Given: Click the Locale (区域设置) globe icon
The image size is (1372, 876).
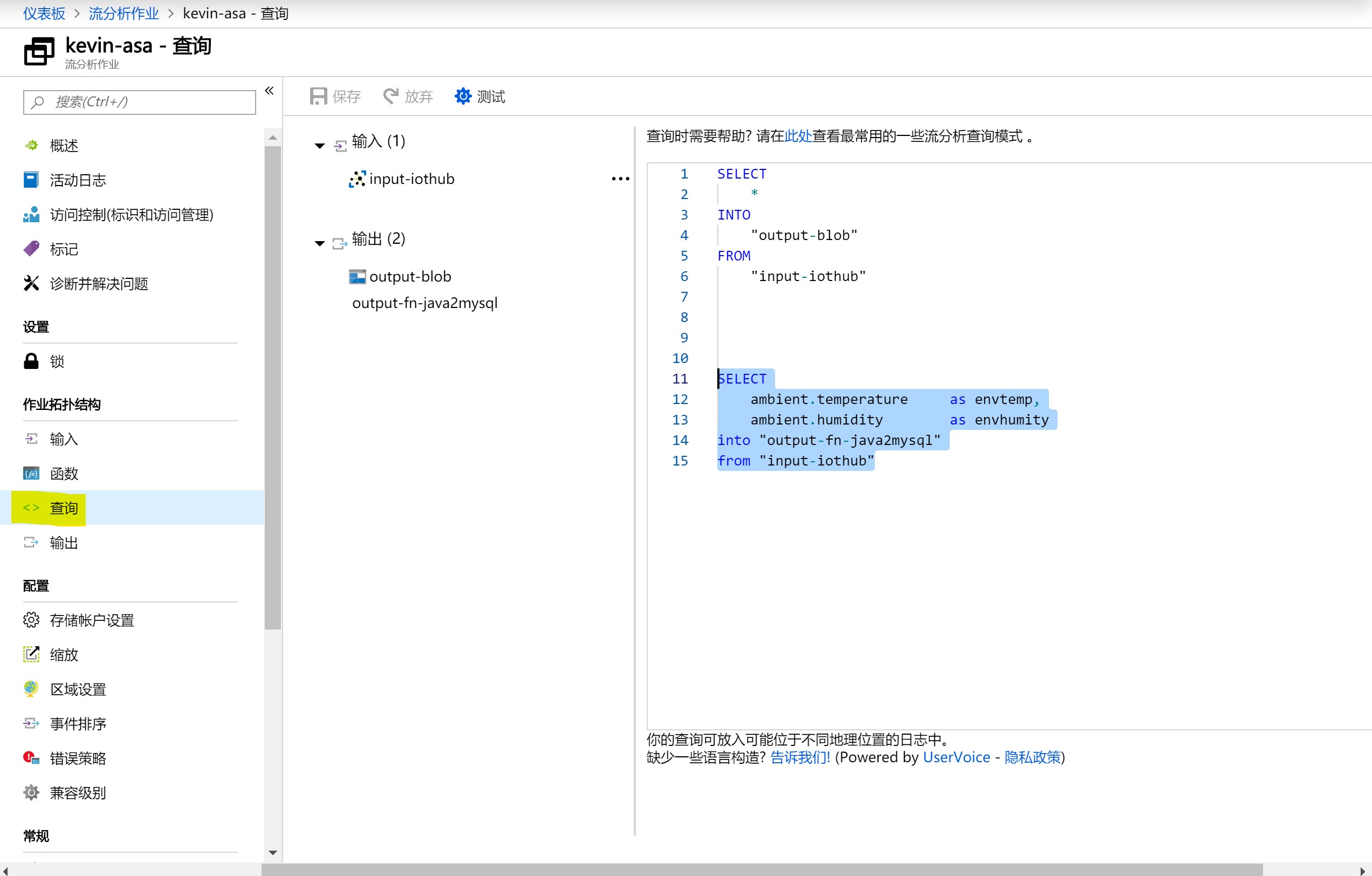Looking at the screenshot, I should click(31, 689).
